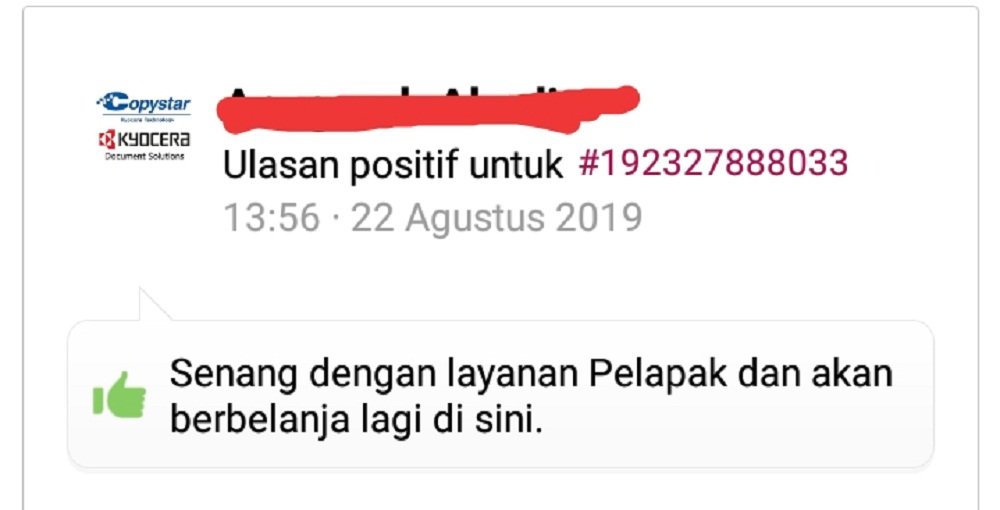Click the Copystar logo in the avatar
This screenshot has height=510, width=1000.
143,103
